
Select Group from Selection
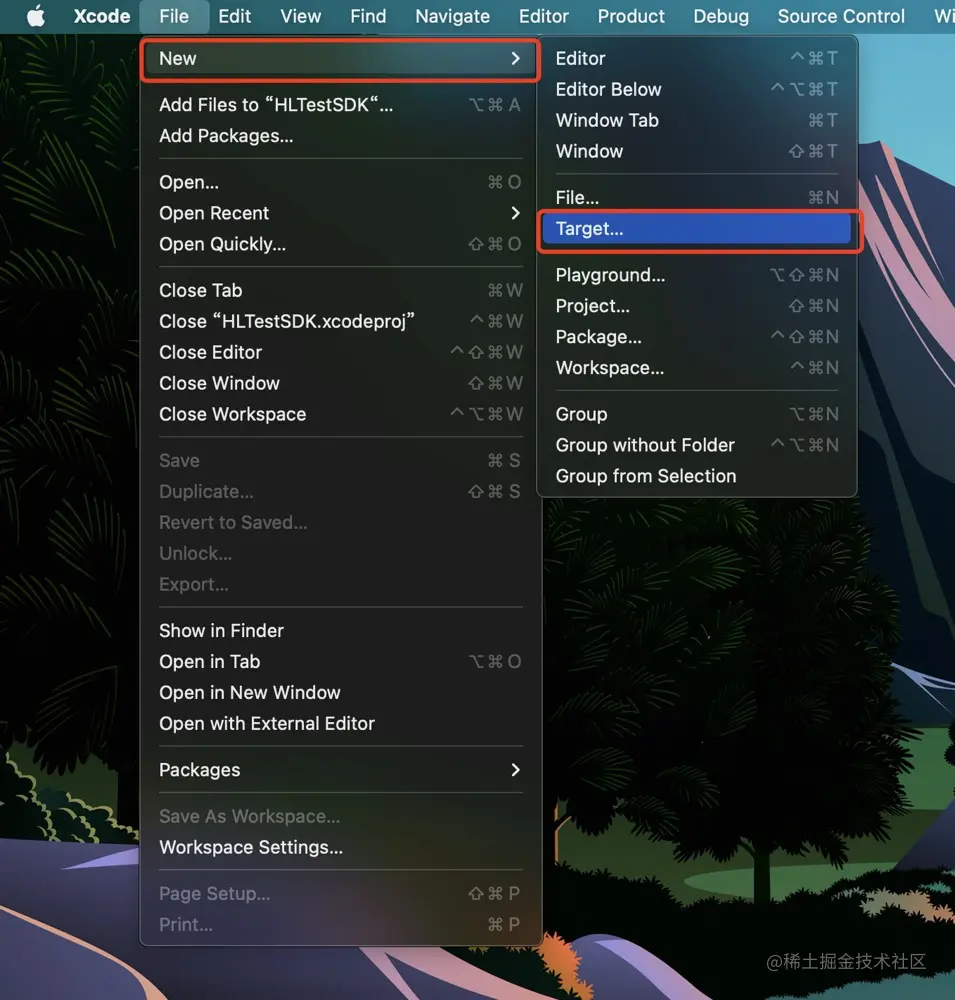click(697, 476)
